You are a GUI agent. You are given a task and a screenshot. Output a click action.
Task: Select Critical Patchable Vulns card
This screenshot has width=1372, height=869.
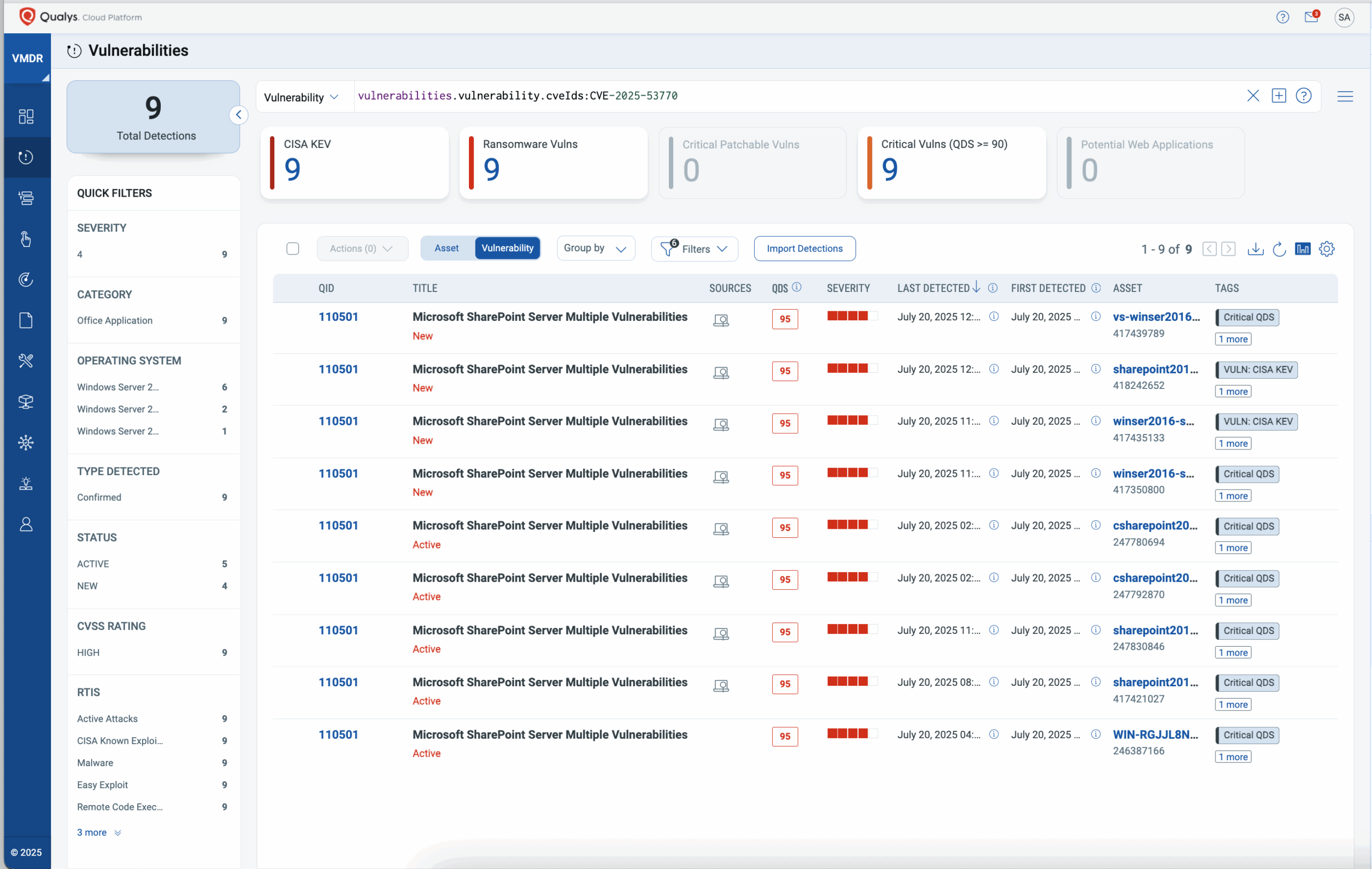click(752, 163)
